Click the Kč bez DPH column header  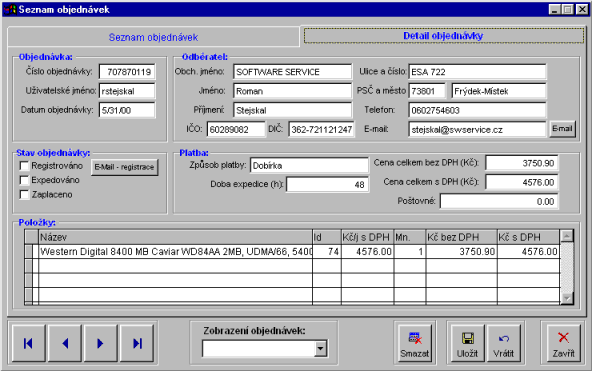(461, 237)
